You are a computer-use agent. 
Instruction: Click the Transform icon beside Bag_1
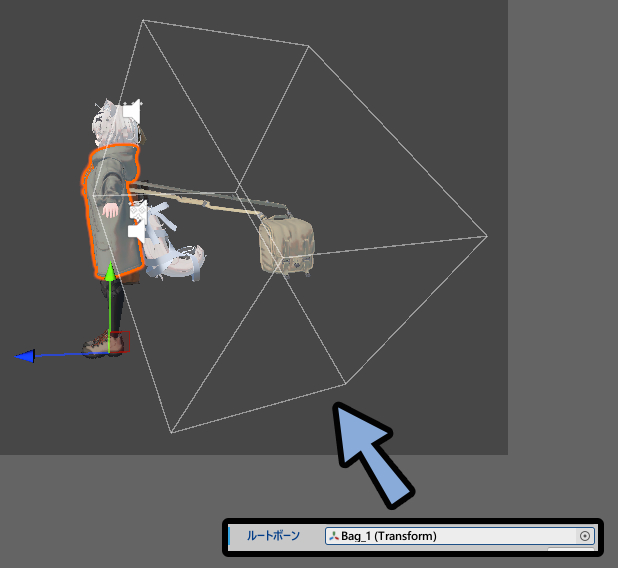click(x=334, y=536)
